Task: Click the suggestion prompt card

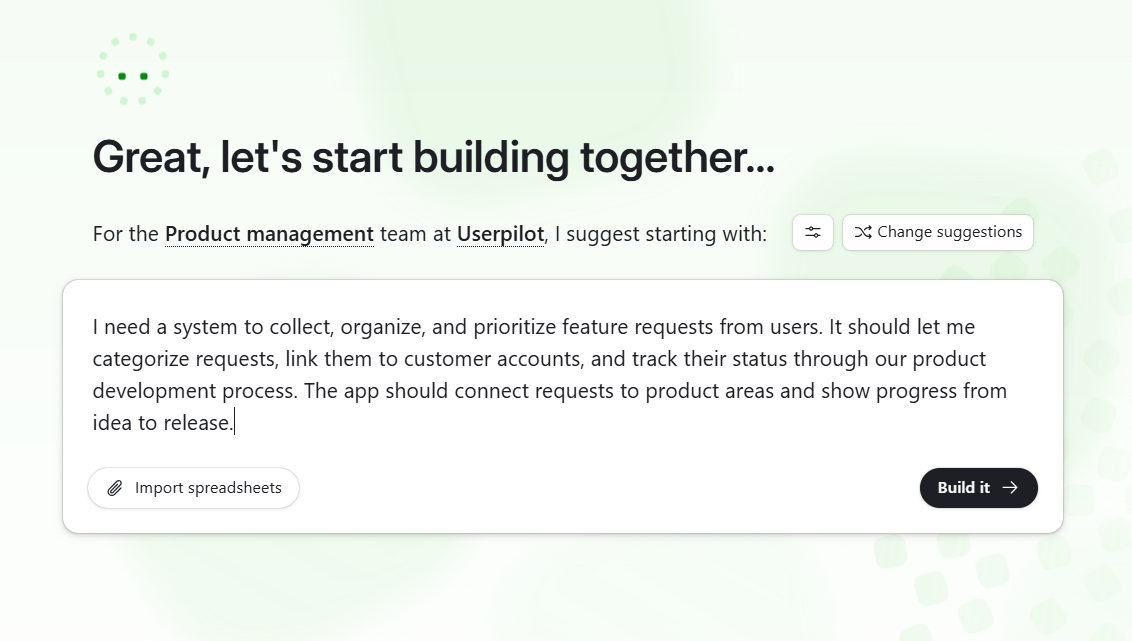Action: (565, 405)
